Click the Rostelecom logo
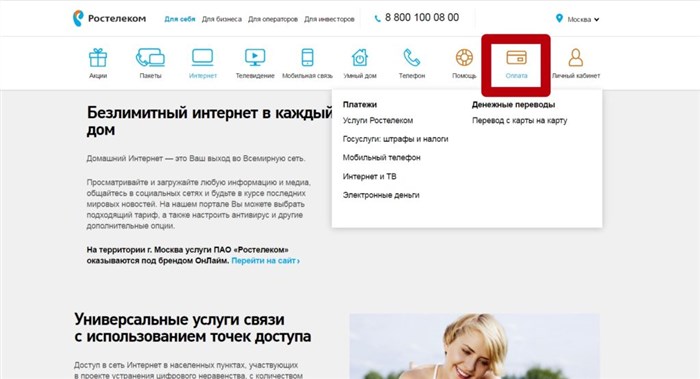This screenshot has width=700, height=379. (x=109, y=18)
